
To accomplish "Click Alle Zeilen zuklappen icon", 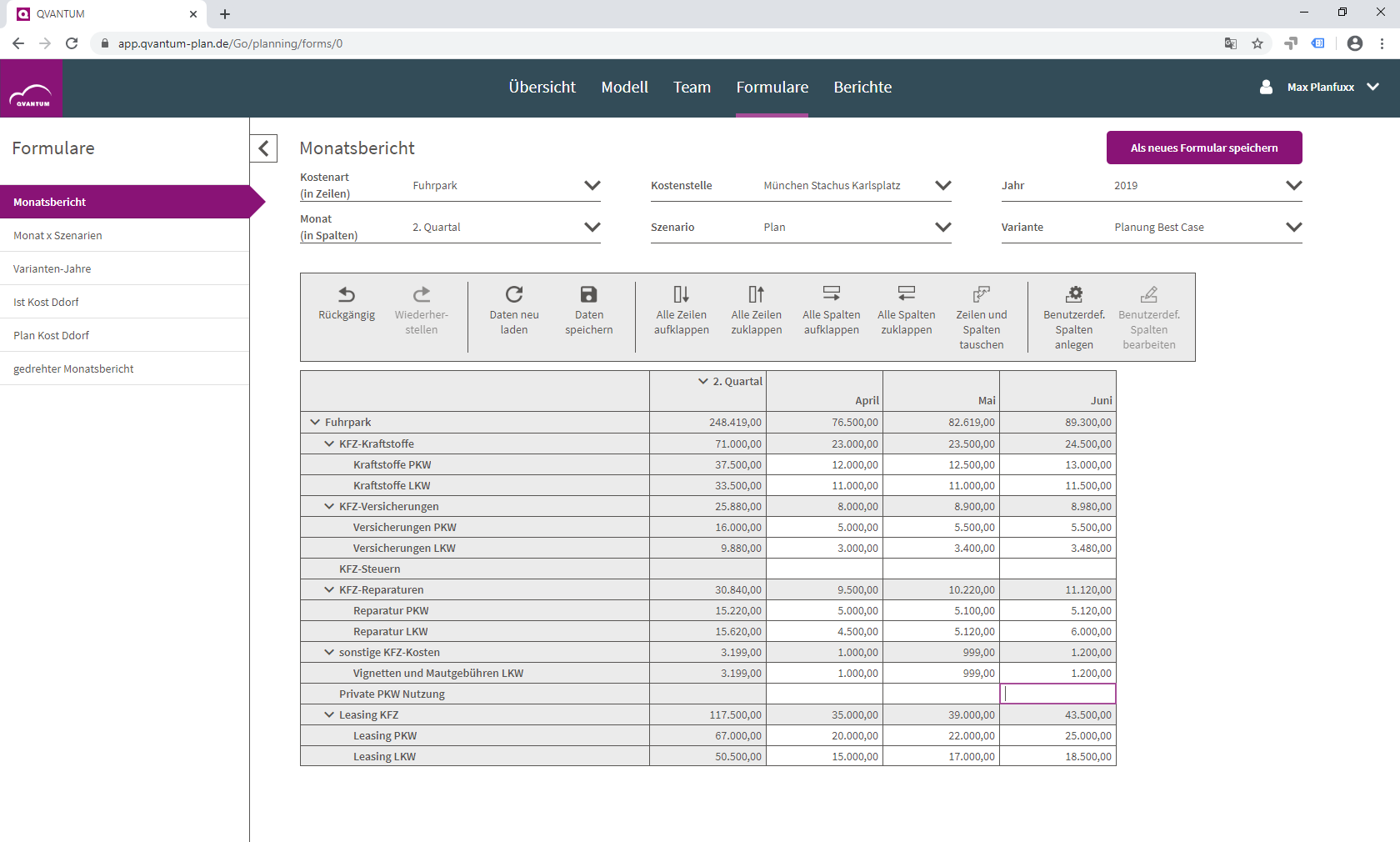I will click(x=756, y=294).
